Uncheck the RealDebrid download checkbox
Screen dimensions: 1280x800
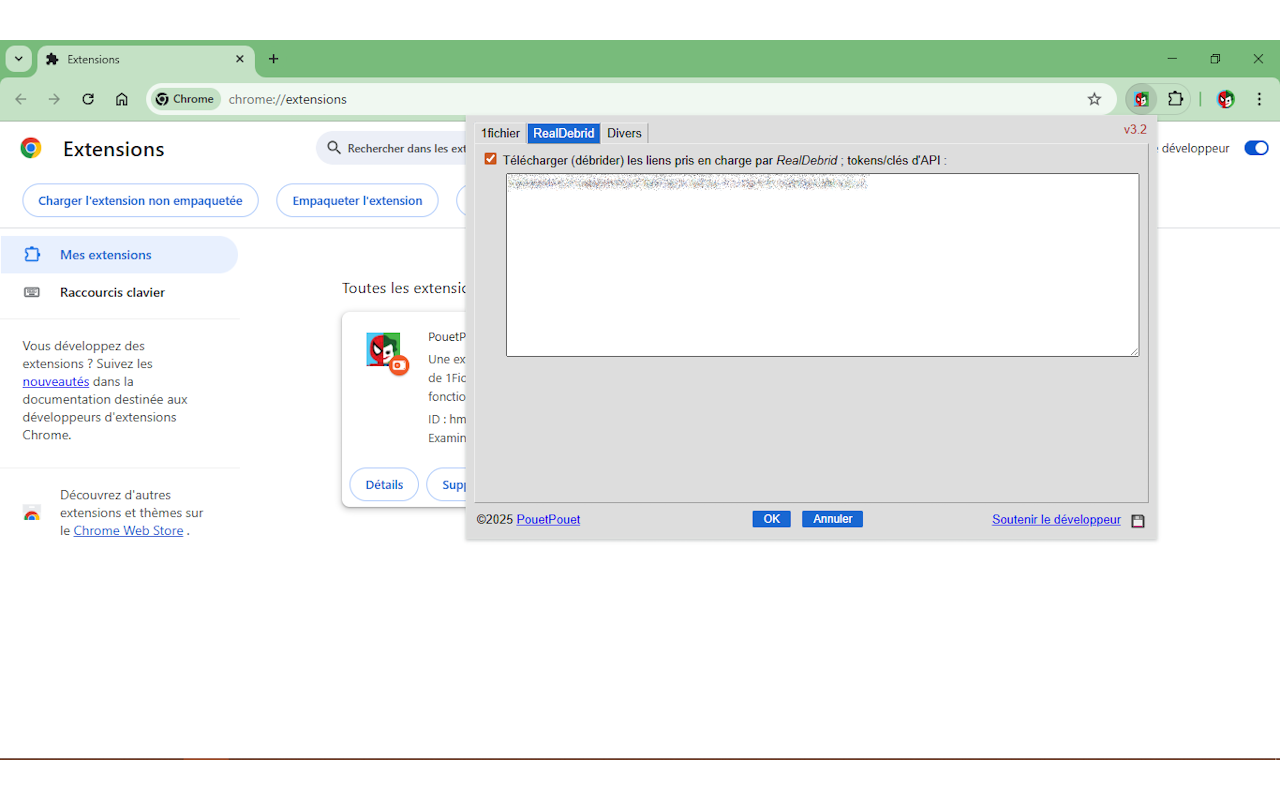[490, 159]
